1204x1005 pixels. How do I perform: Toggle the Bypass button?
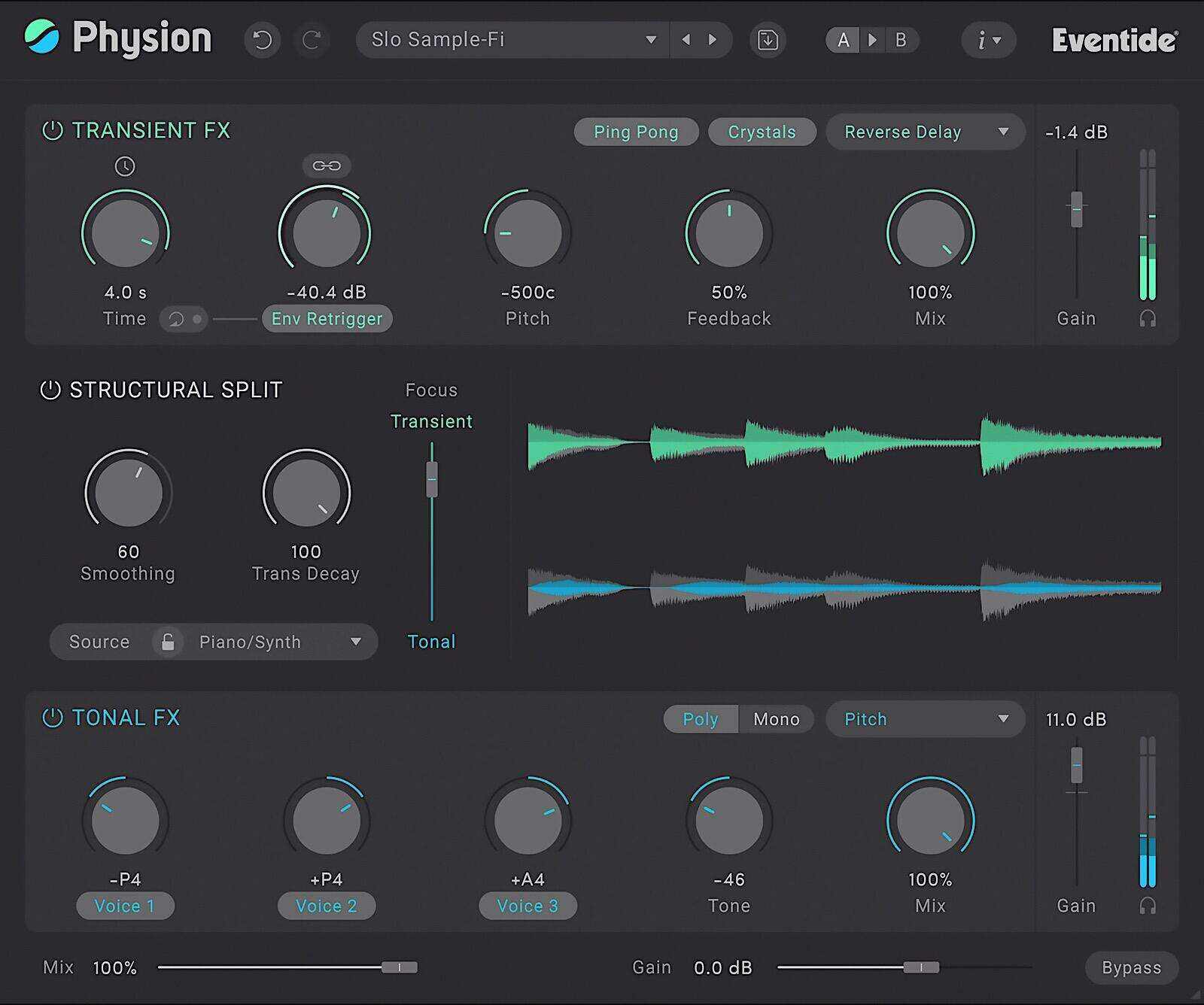click(x=1131, y=967)
